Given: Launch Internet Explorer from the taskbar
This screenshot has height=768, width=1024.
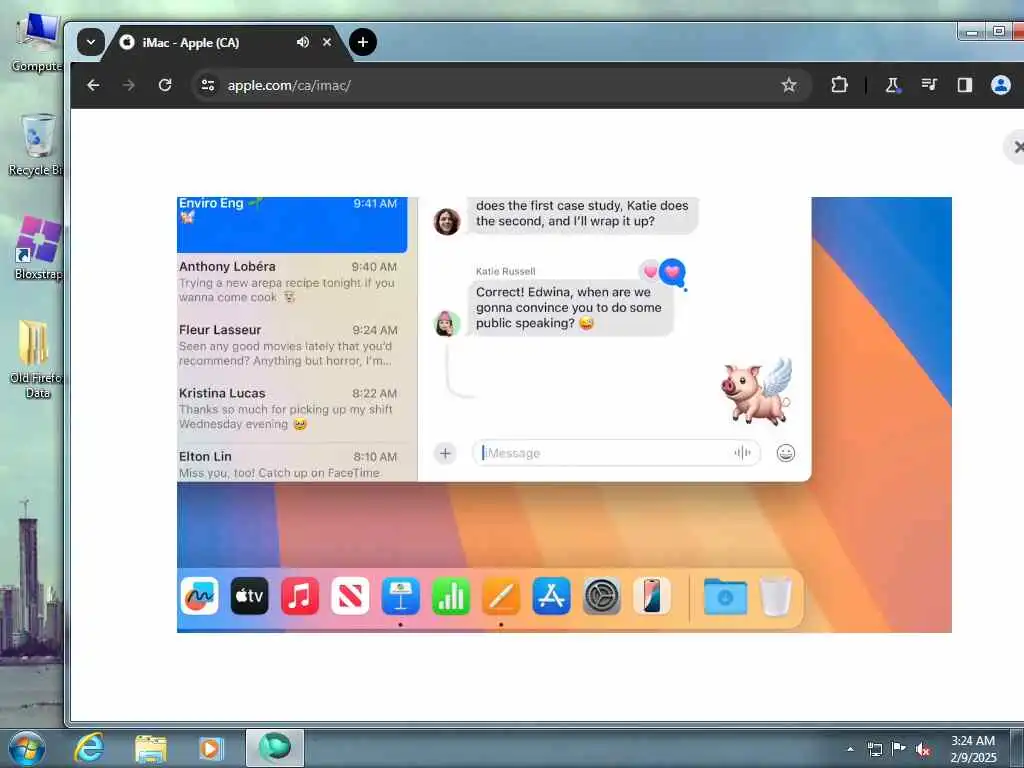Looking at the screenshot, I should [x=89, y=748].
